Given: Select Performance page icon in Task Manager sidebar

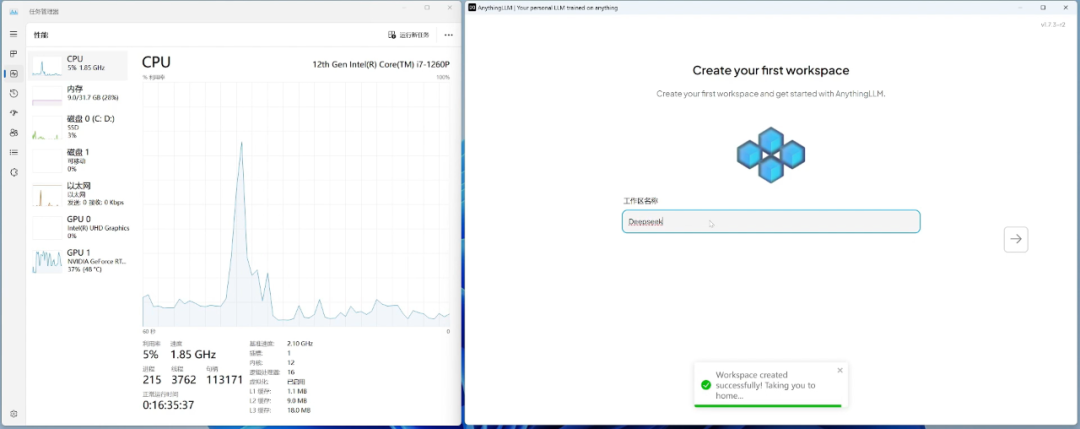Looking at the screenshot, I should 13,73.
